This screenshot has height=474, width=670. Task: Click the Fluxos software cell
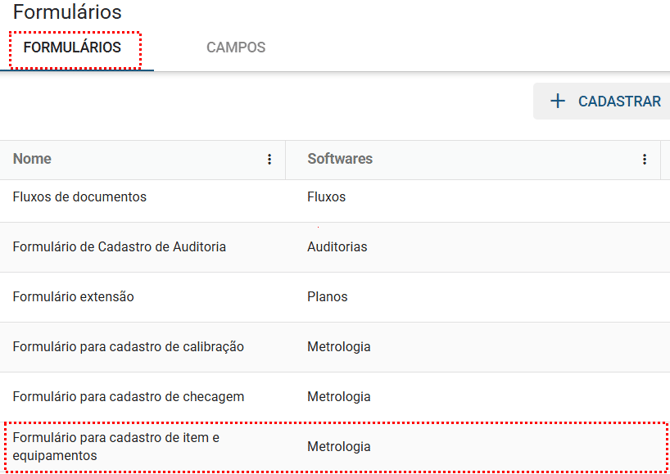[x=326, y=197]
